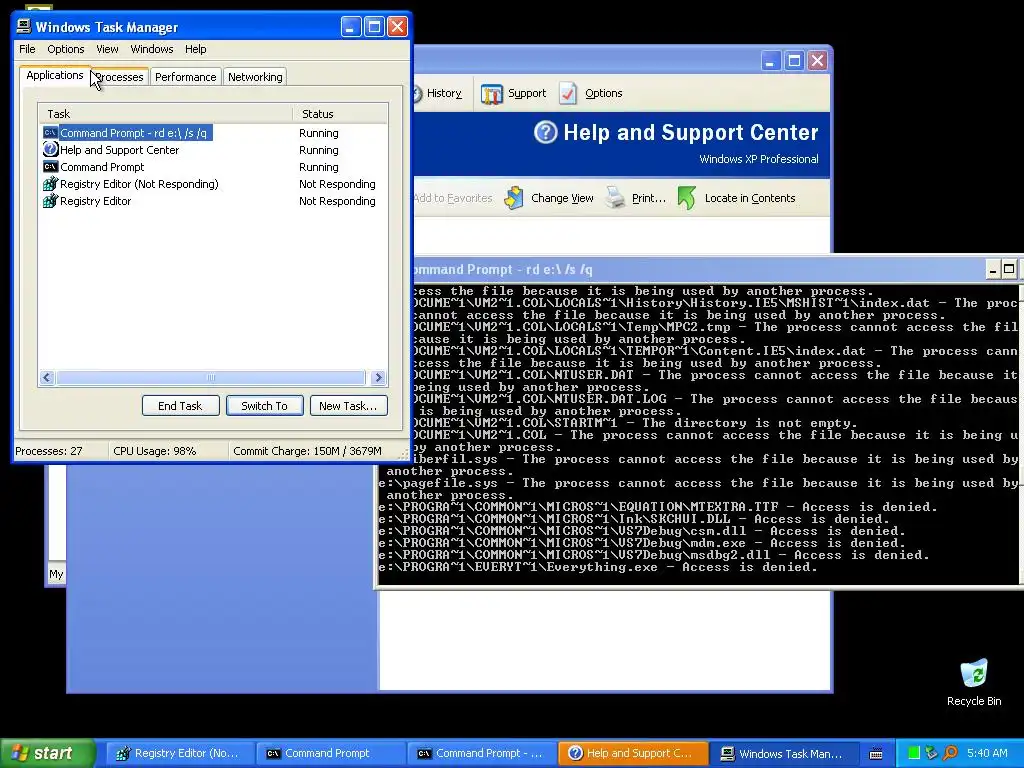Maximize the Help and Support Center window
This screenshot has height=768, width=1024.
(794, 61)
